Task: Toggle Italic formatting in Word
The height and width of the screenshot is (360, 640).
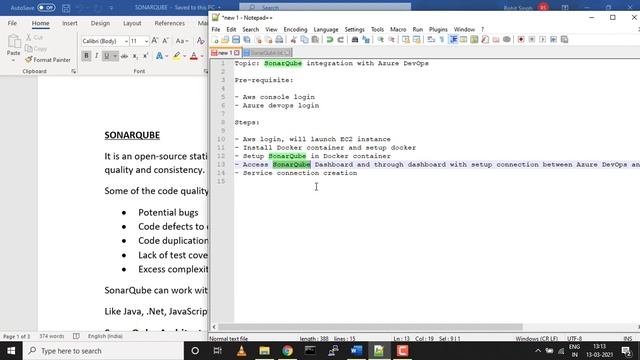Action: 97,56
